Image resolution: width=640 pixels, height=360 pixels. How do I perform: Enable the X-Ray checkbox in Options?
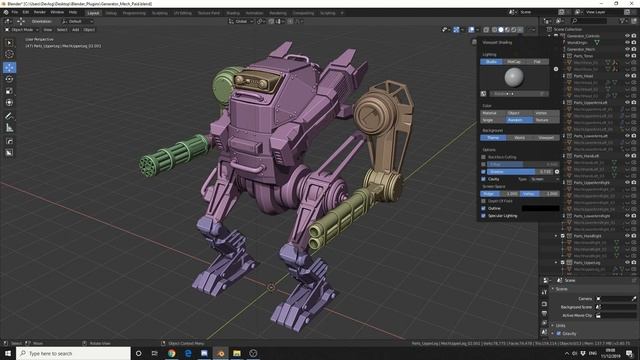484,164
